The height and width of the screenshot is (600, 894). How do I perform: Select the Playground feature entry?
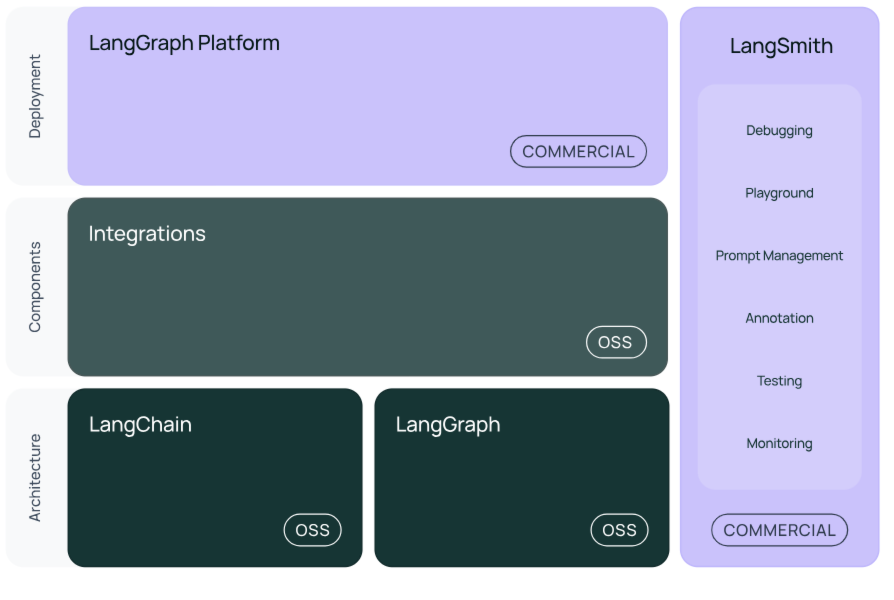pyautogui.click(x=779, y=192)
